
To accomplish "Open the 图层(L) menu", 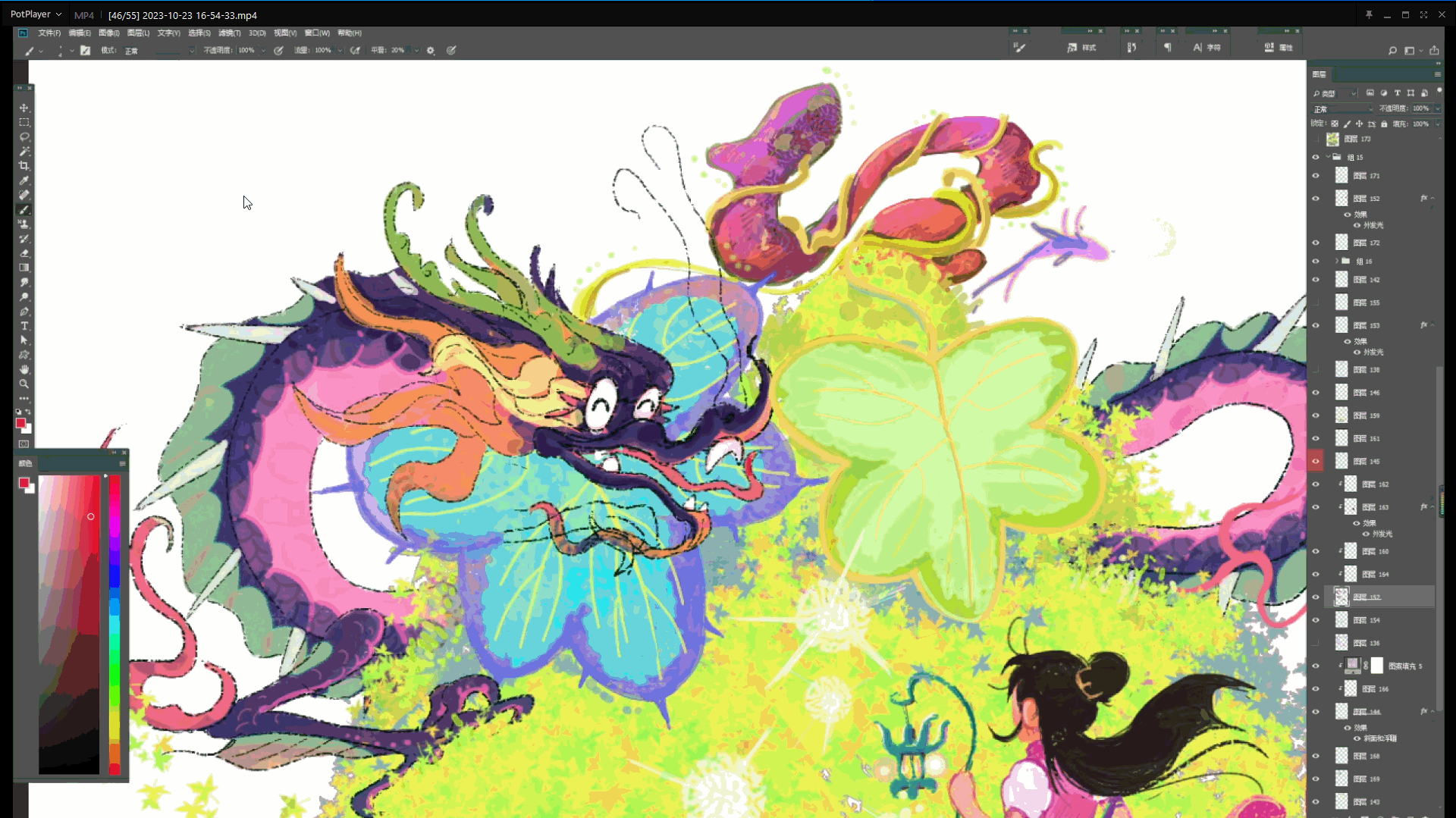I will coord(138,33).
